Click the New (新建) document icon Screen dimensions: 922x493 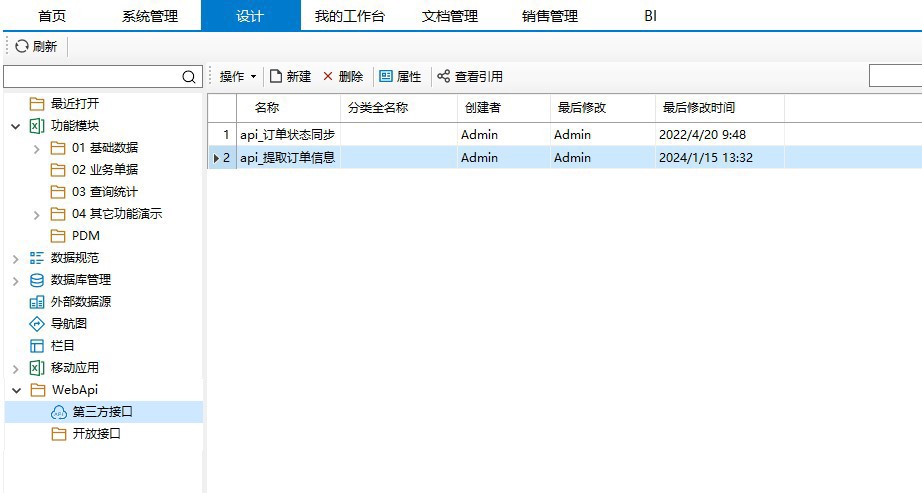click(x=276, y=77)
